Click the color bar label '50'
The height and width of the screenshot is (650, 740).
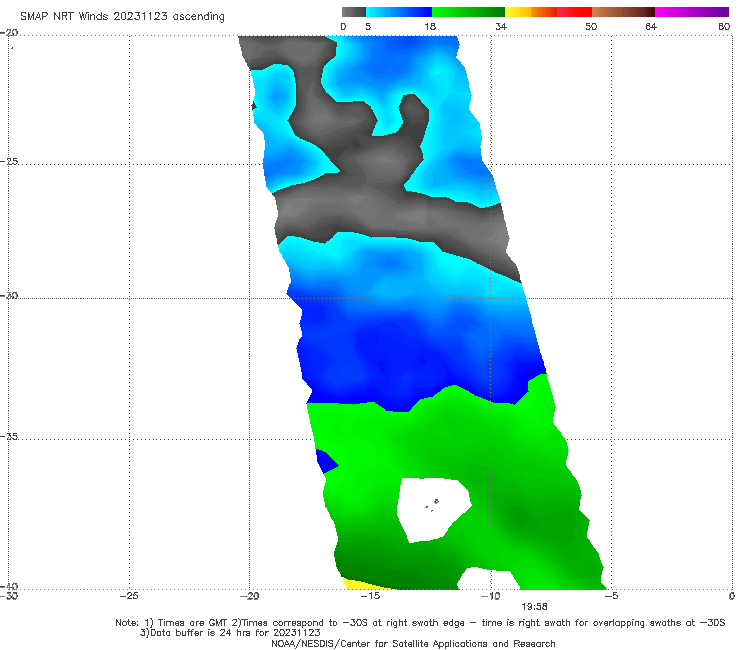(591, 26)
